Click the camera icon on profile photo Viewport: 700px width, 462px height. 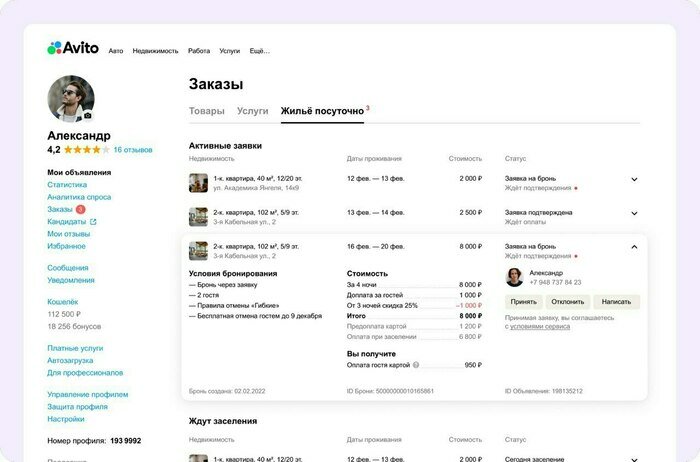tap(88, 116)
